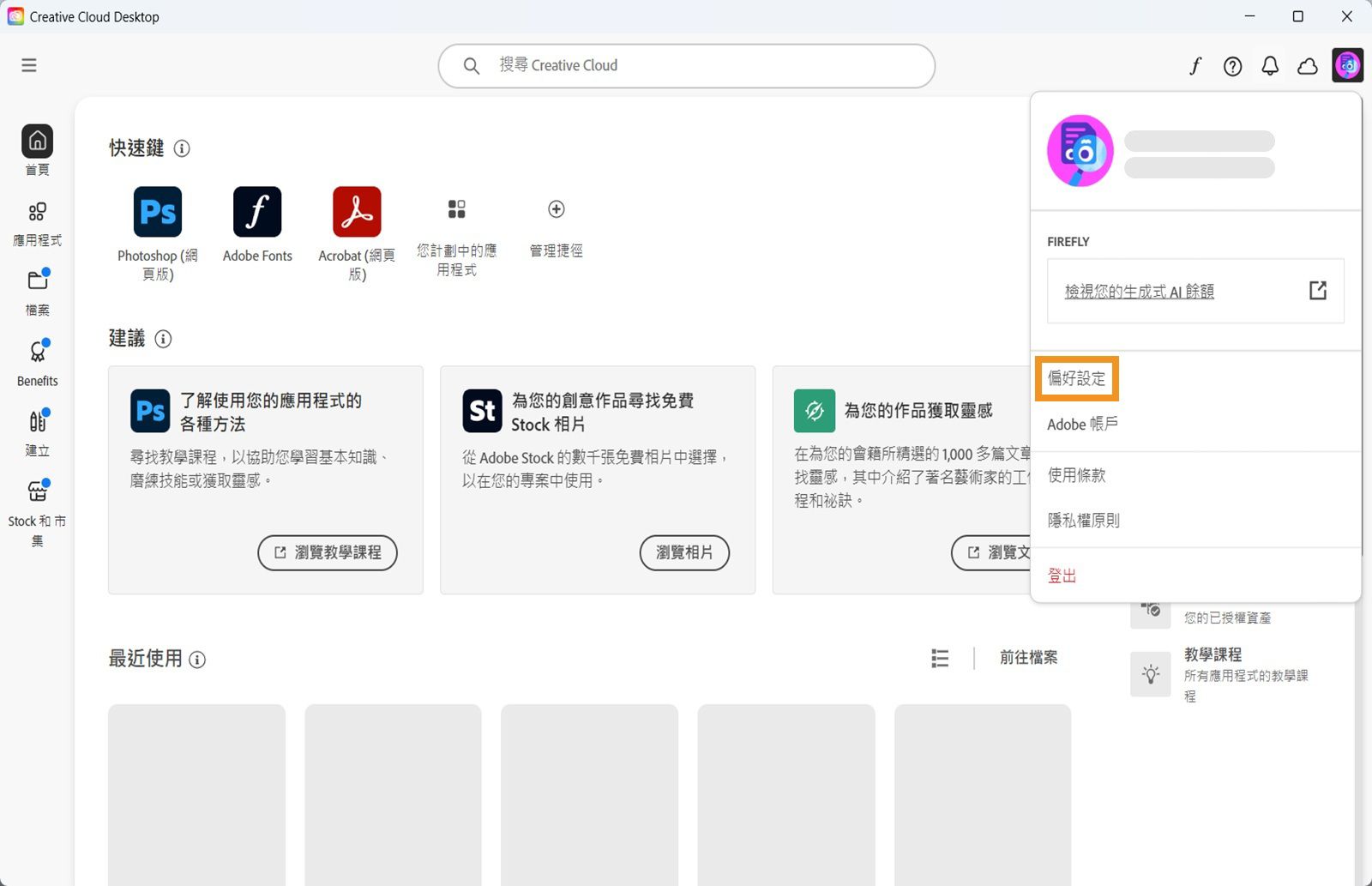Click 前往檔案 link
Screen dimensions: 1372x886
coord(1028,658)
